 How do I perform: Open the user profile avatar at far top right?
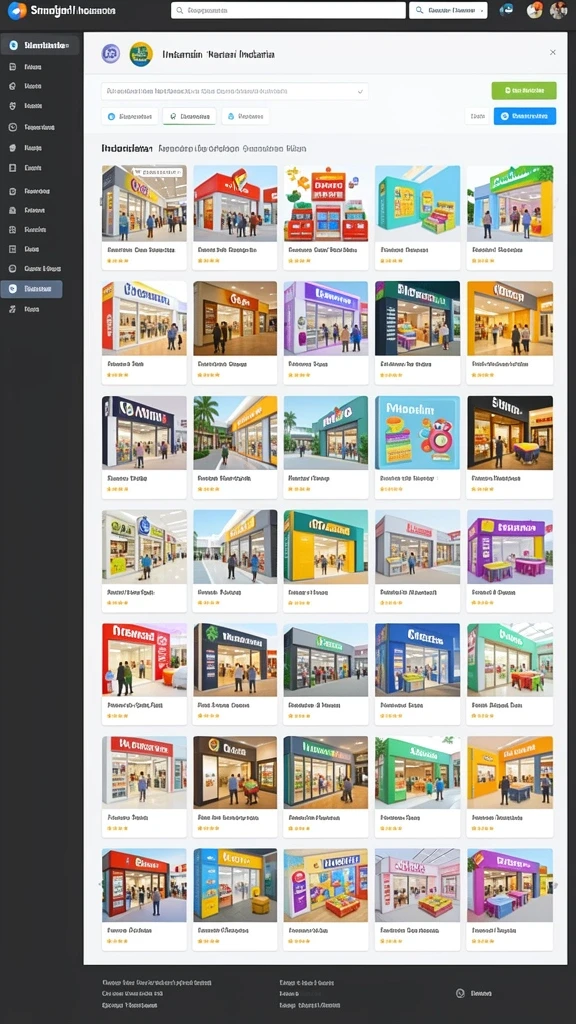[x=558, y=10]
